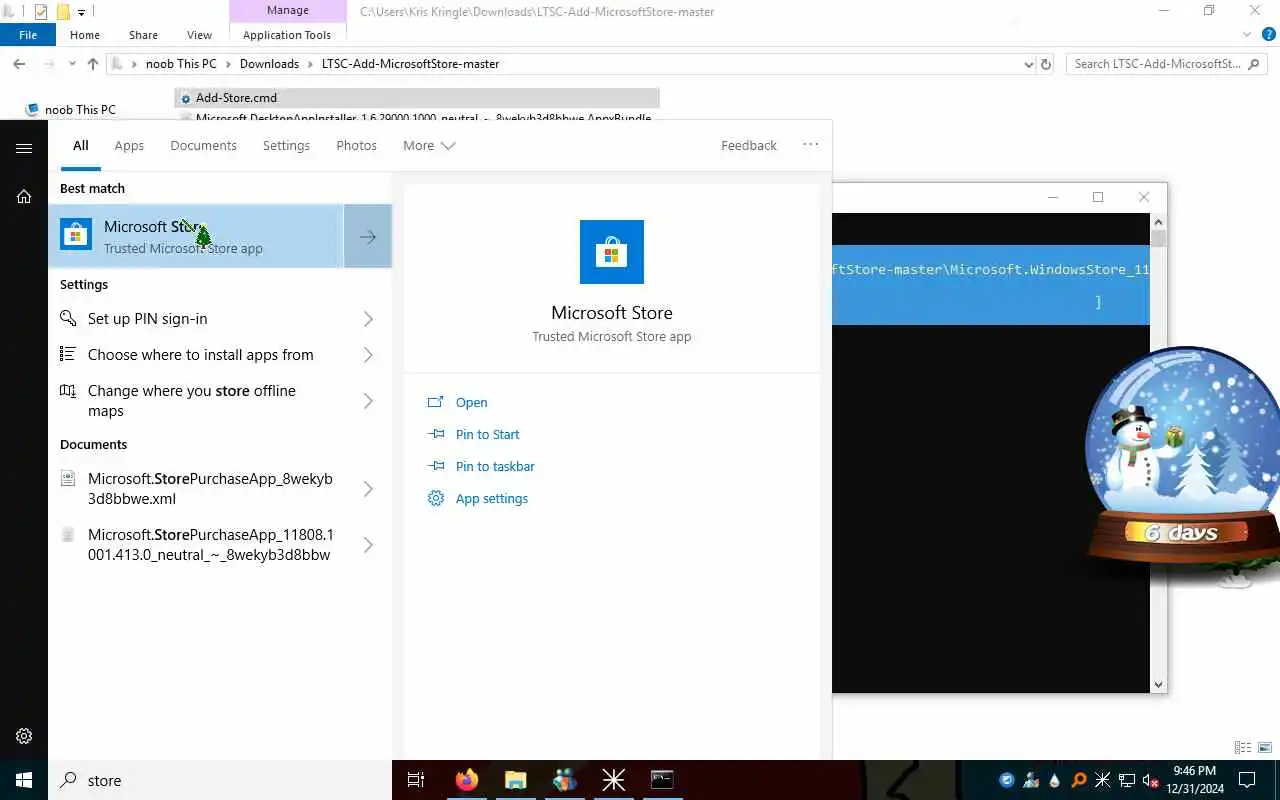This screenshot has height=800, width=1280.
Task: Go to the Home icon in search sidebar
Action: click(x=24, y=197)
